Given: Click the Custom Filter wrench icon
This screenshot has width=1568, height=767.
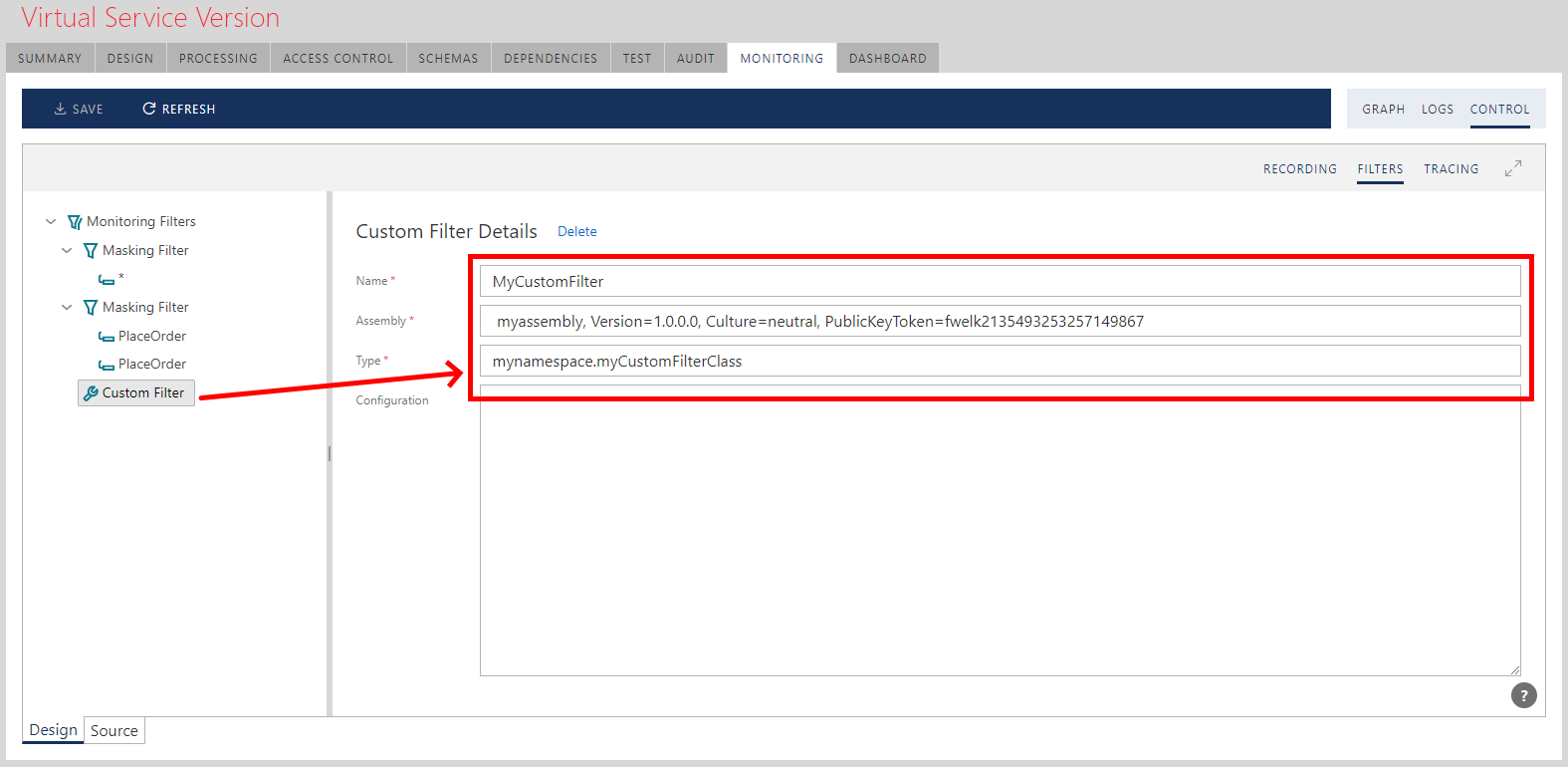Looking at the screenshot, I should (91, 393).
